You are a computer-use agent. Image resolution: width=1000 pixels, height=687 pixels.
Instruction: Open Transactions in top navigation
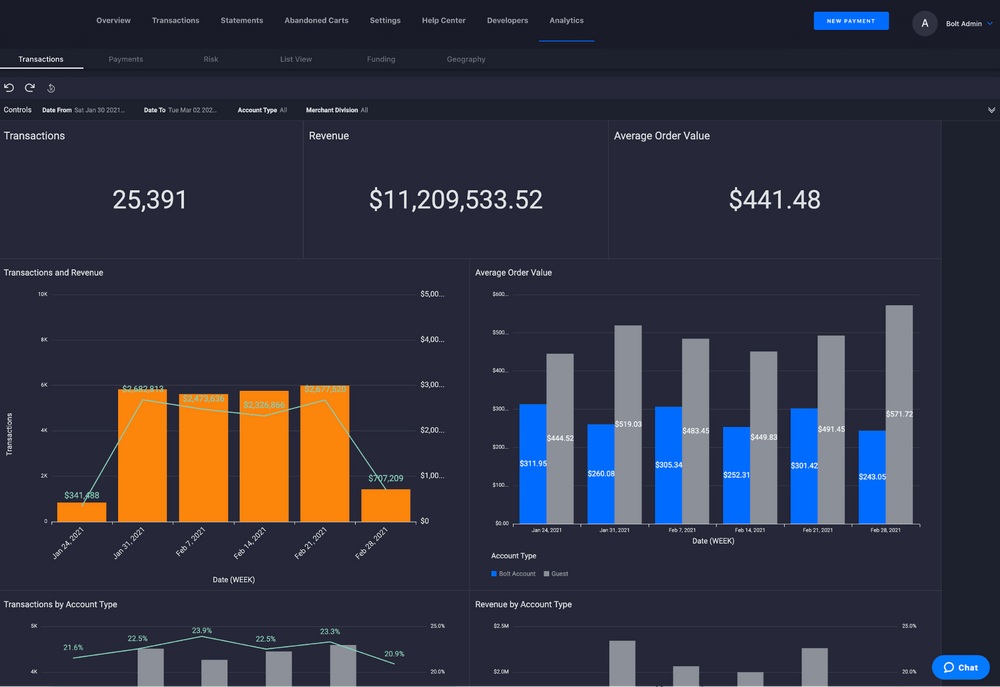coord(175,20)
